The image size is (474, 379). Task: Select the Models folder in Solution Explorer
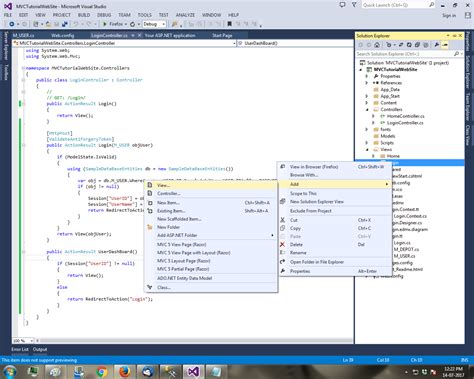click(x=388, y=136)
